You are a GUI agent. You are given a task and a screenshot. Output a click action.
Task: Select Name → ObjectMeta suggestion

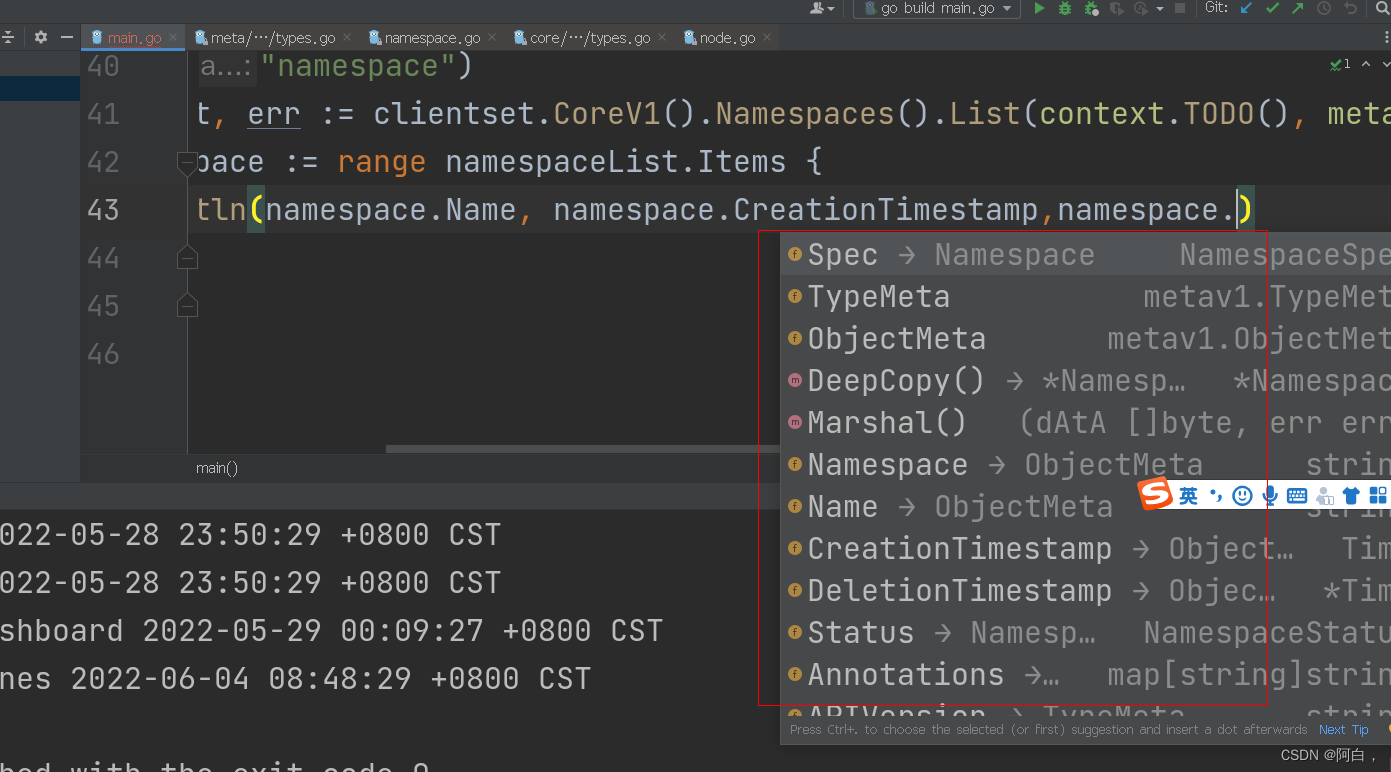coord(1086,507)
